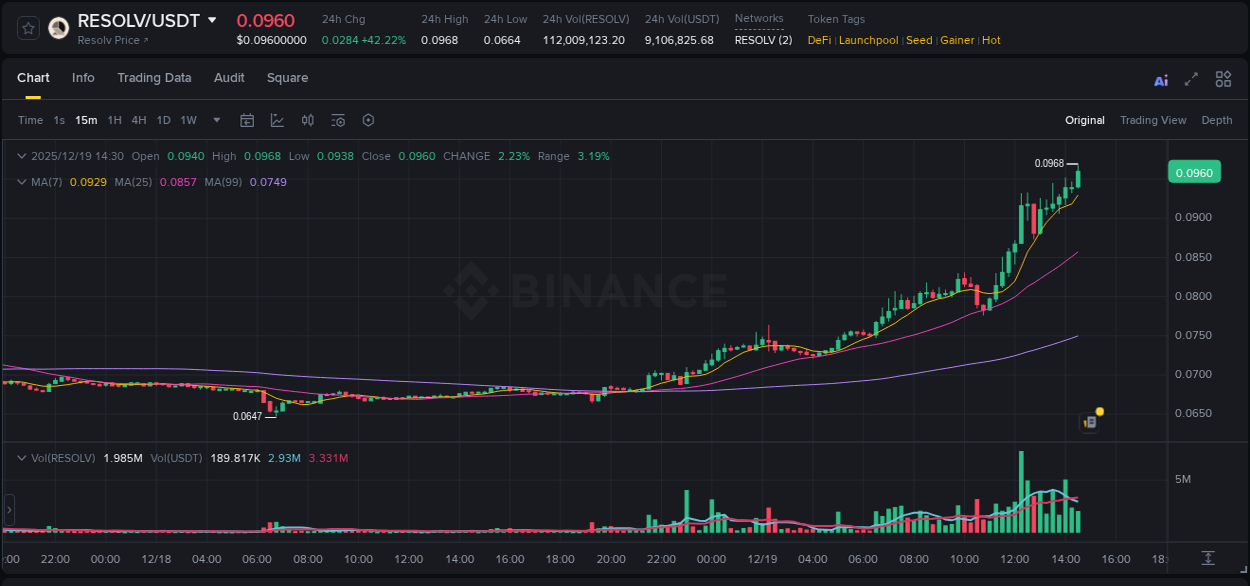Screen dimensions: 1250x586
Task: Enable Trading View chart mode
Action: click(x=1153, y=120)
